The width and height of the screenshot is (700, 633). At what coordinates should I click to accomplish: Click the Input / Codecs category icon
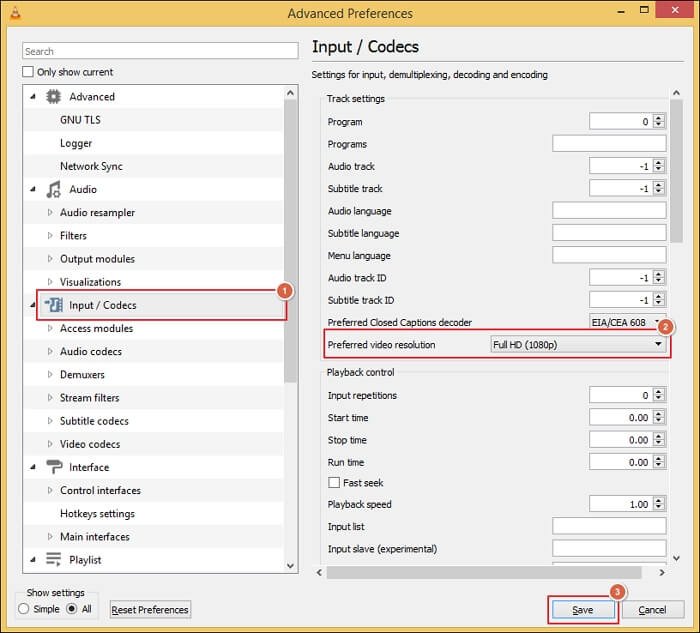point(54,305)
